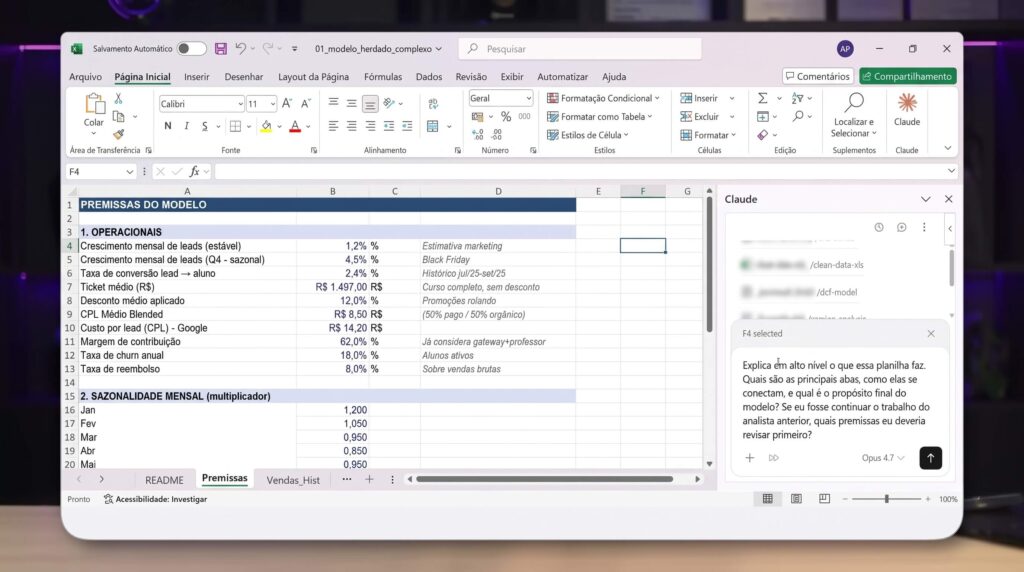
Task: Click the Acessibilidade: Investigar status item
Action: (x=155, y=499)
